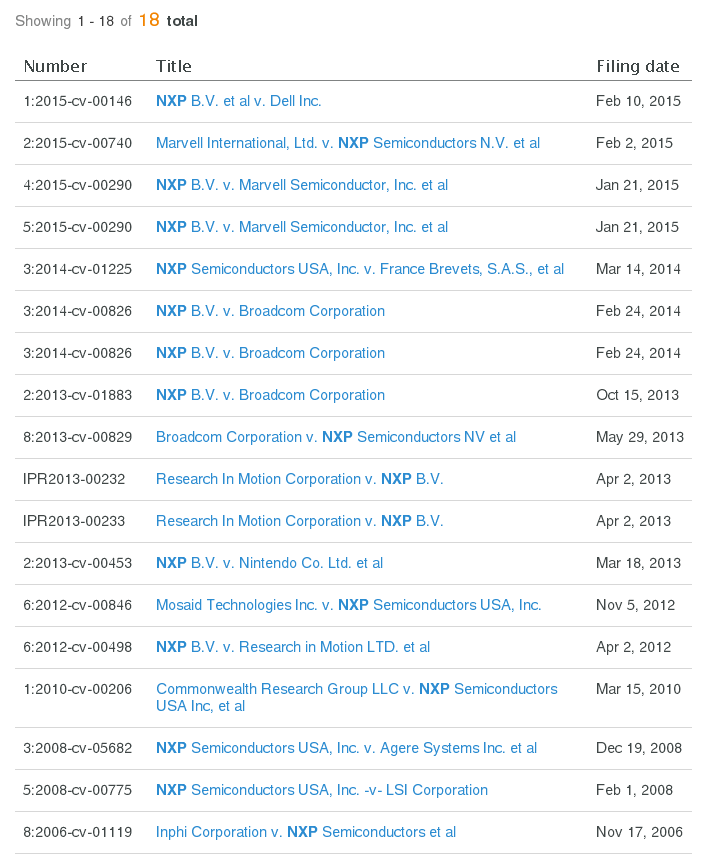Open NXP Semiconductors USA v. LSI Corporation case
This screenshot has height=860, width=706.
[321, 790]
